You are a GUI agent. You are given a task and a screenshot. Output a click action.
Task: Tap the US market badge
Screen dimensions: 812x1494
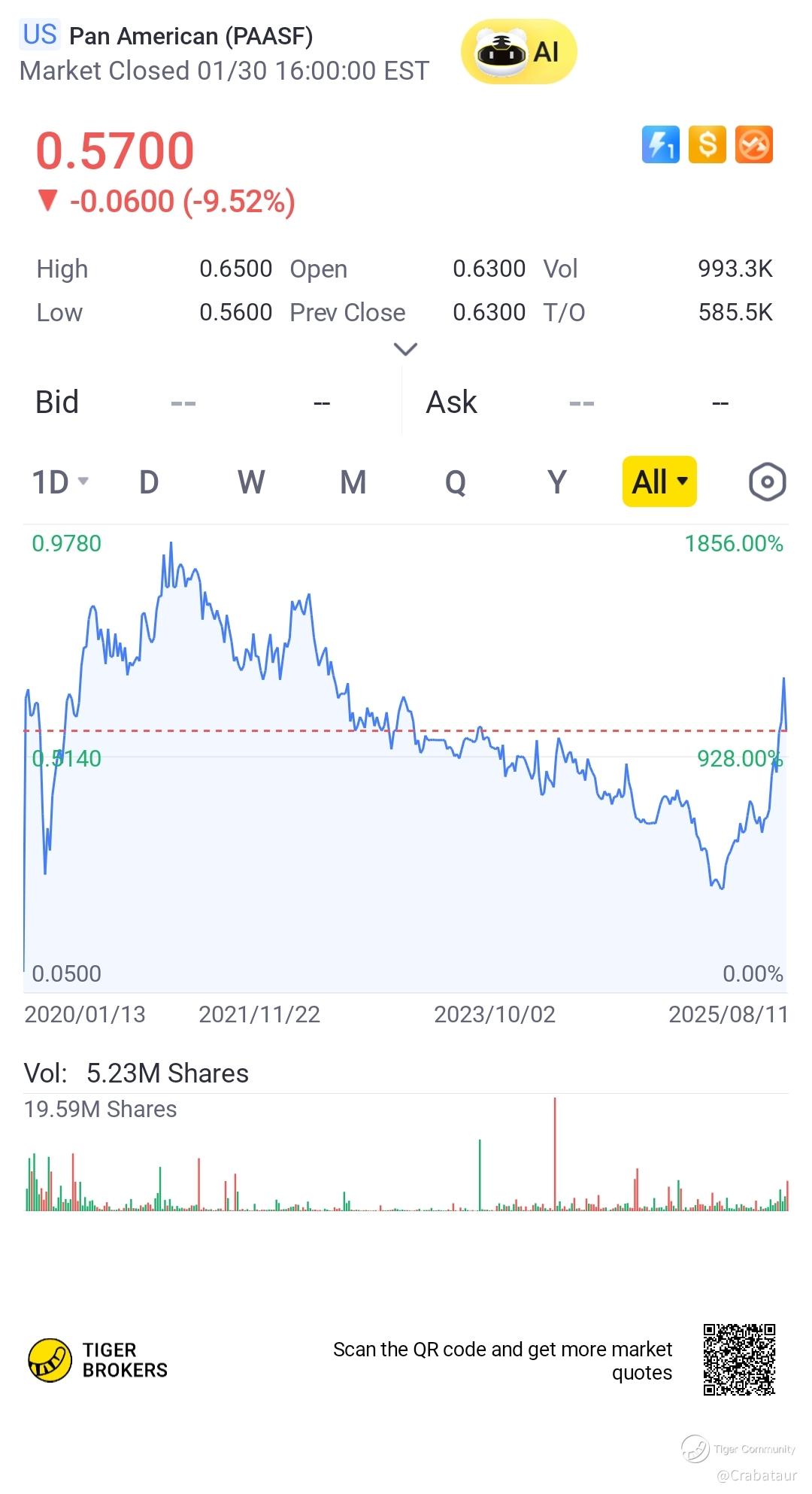pyautogui.click(x=40, y=35)
